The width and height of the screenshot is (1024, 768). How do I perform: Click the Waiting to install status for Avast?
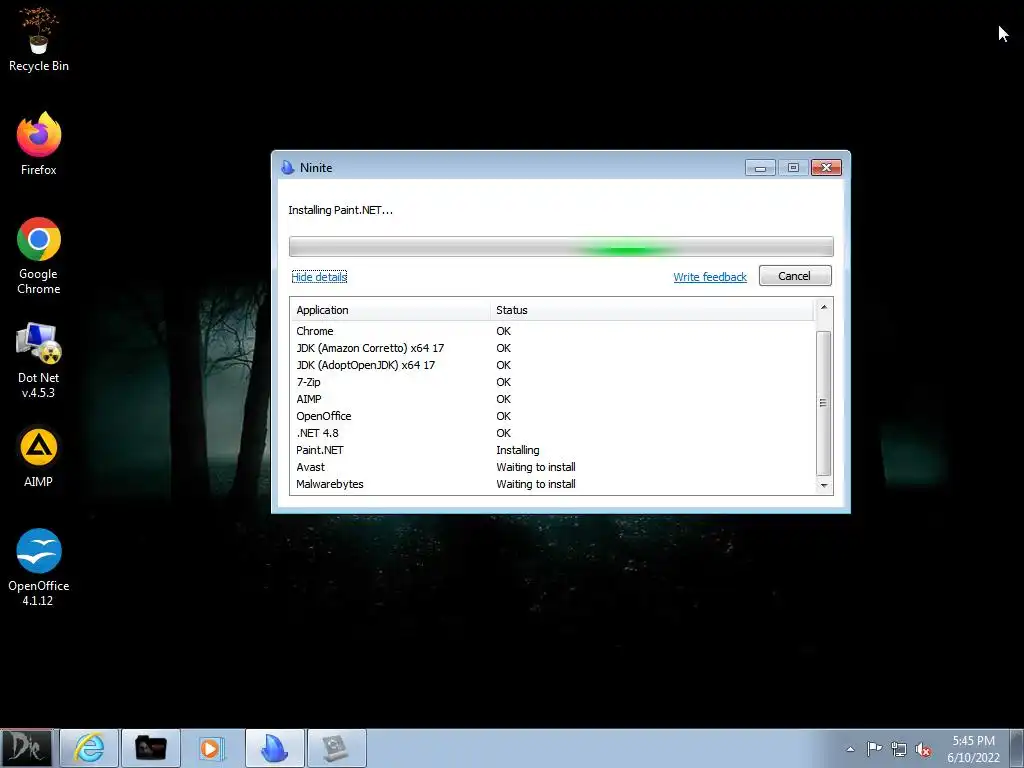click(x=536, y=467)
